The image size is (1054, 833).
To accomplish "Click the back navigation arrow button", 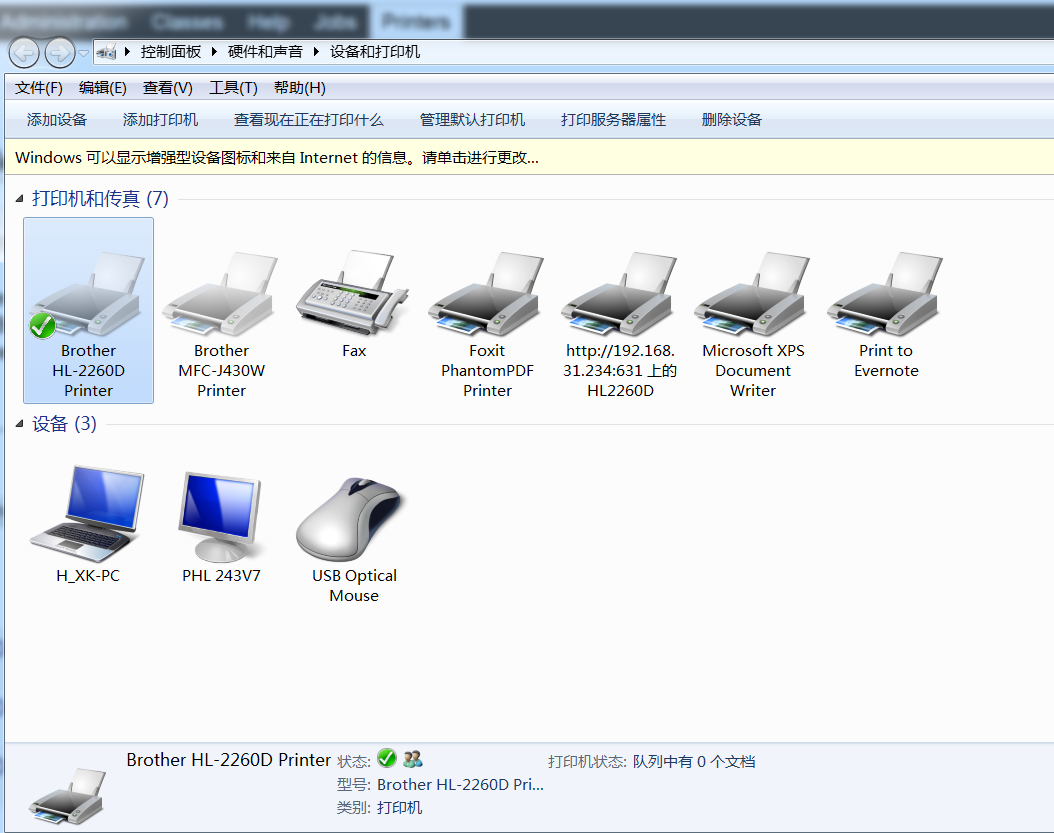I will 23,52.
